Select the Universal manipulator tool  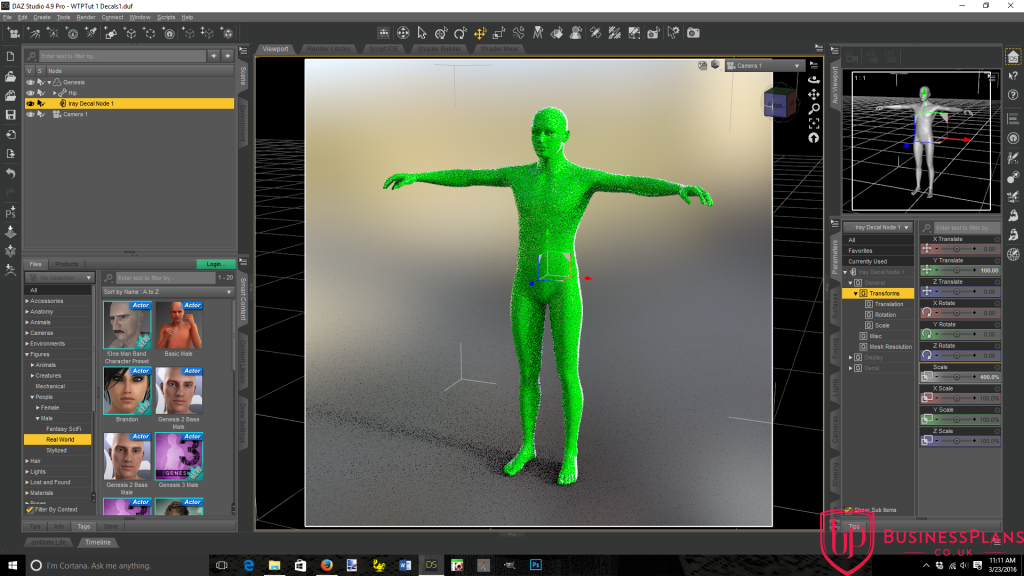401,34
